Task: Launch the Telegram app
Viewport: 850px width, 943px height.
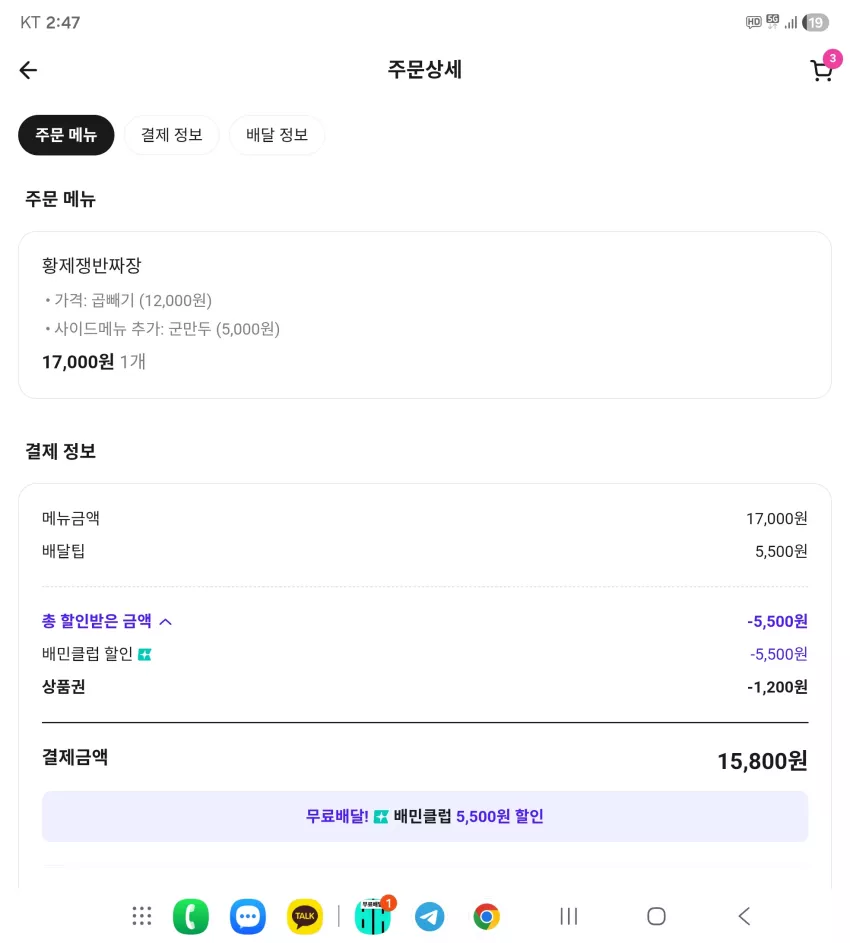Action: (x=430, y=917)
